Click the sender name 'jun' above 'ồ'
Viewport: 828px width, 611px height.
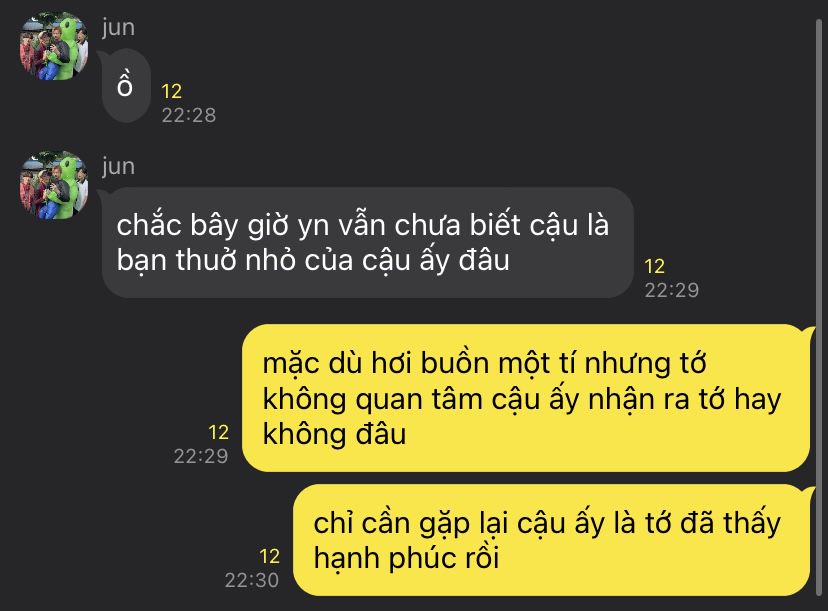[118, 27]
